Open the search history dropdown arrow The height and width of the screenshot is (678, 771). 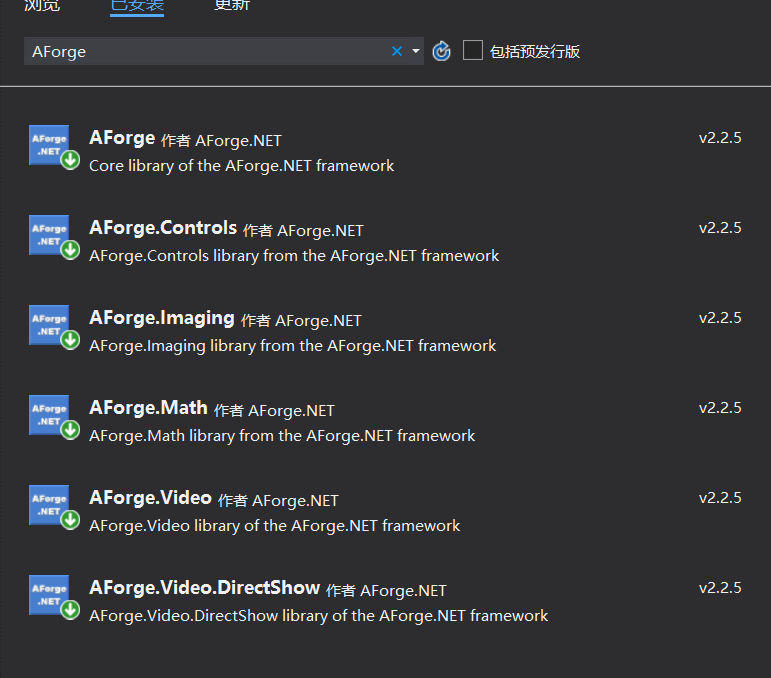pyautogui.click(x=415, y=51)
